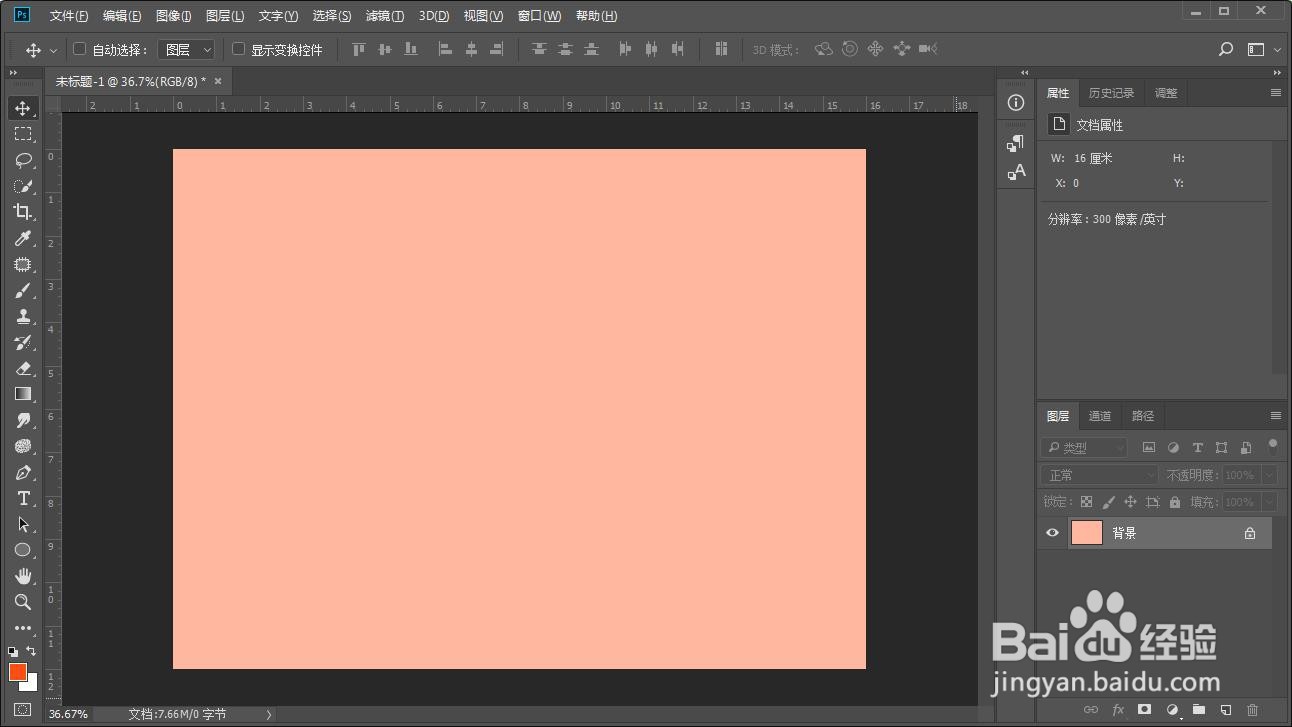Select the Lasso tool
1292x727 pixels.
23,160
